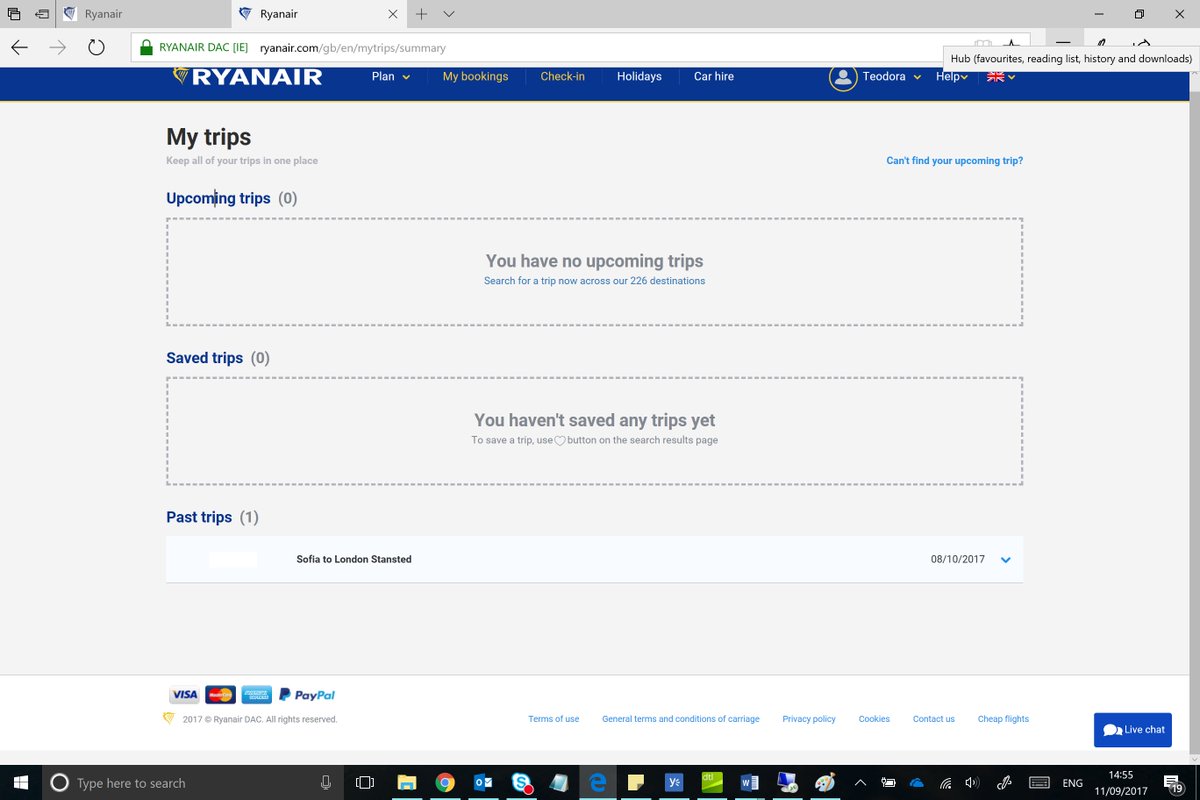Viewport: 1200px width, 800px height.
Task: Click the browser address bar URL
Action: [x=352, y=47]
